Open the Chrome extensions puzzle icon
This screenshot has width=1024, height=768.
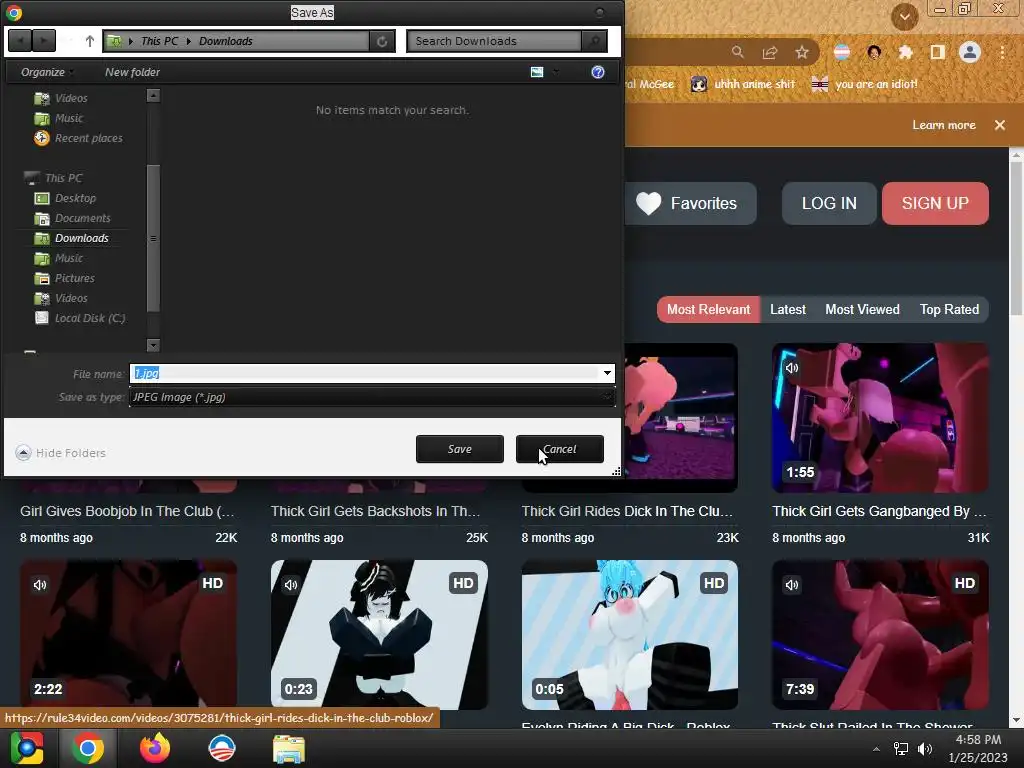906,52
